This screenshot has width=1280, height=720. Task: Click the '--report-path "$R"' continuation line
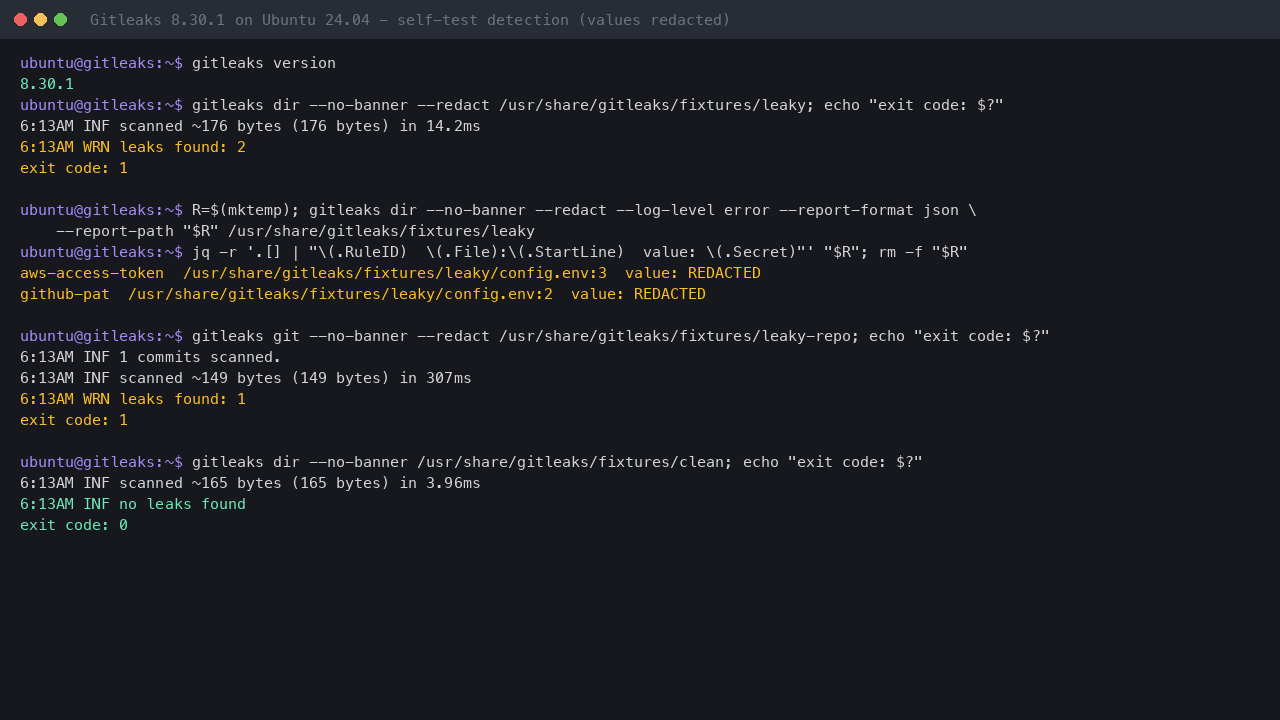[x=295, y=231]
